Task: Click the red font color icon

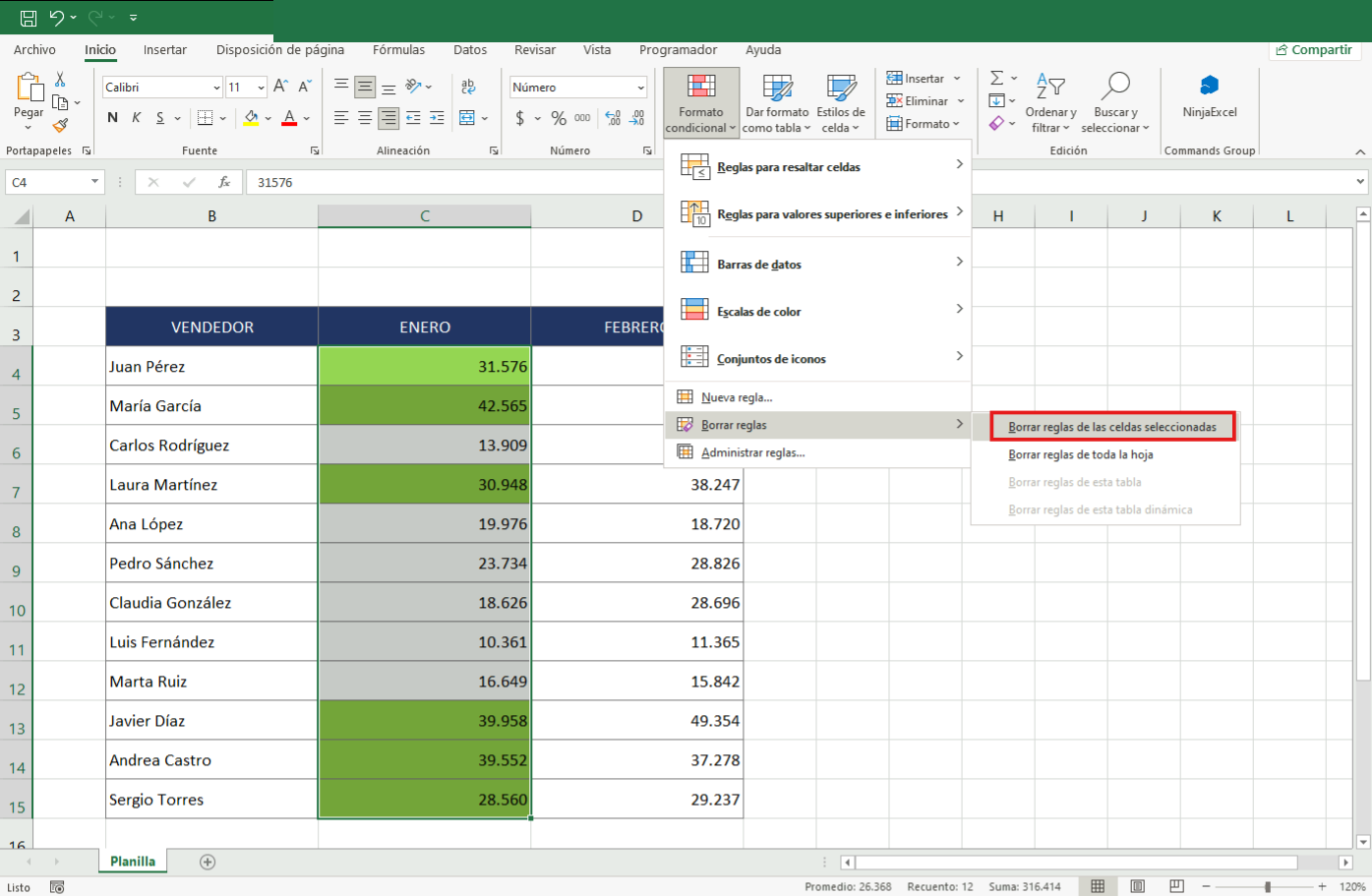Action: click(x=289, y=118)
